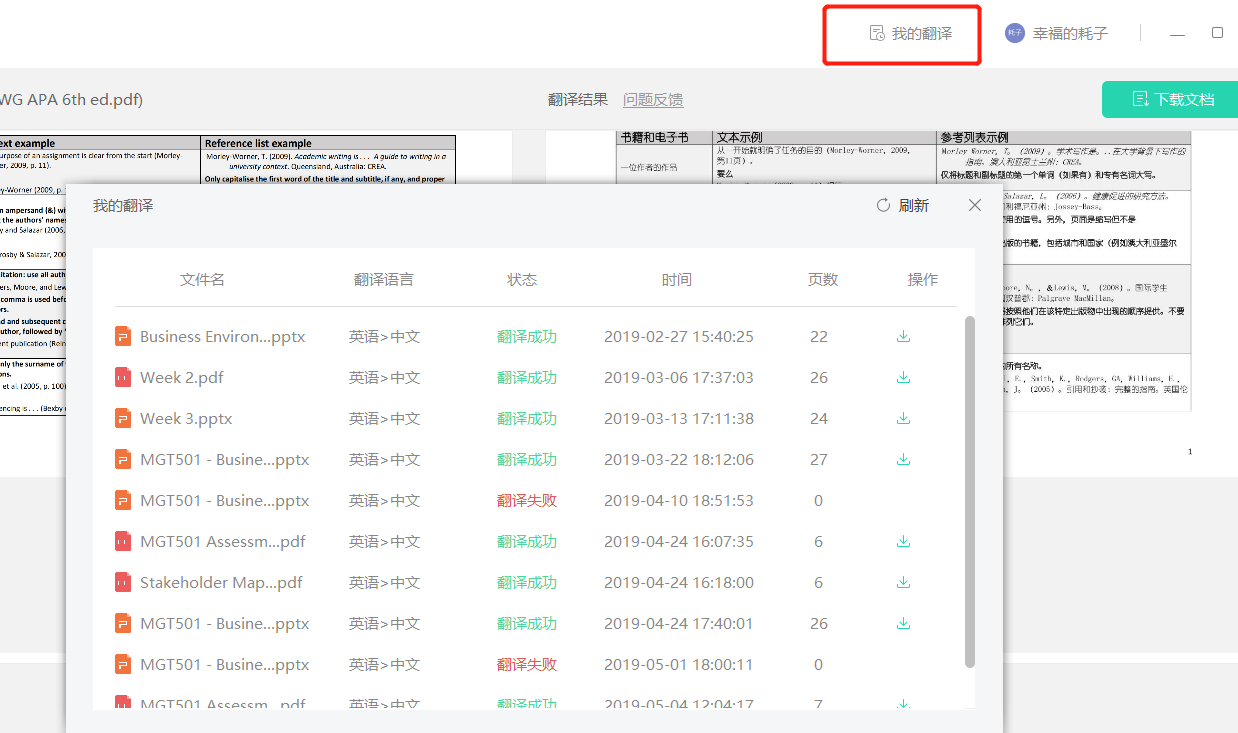Click the 刷新 refresh icon in the dialog
The width and height of the screenshot is (1238, 733).
coord(882,205)
